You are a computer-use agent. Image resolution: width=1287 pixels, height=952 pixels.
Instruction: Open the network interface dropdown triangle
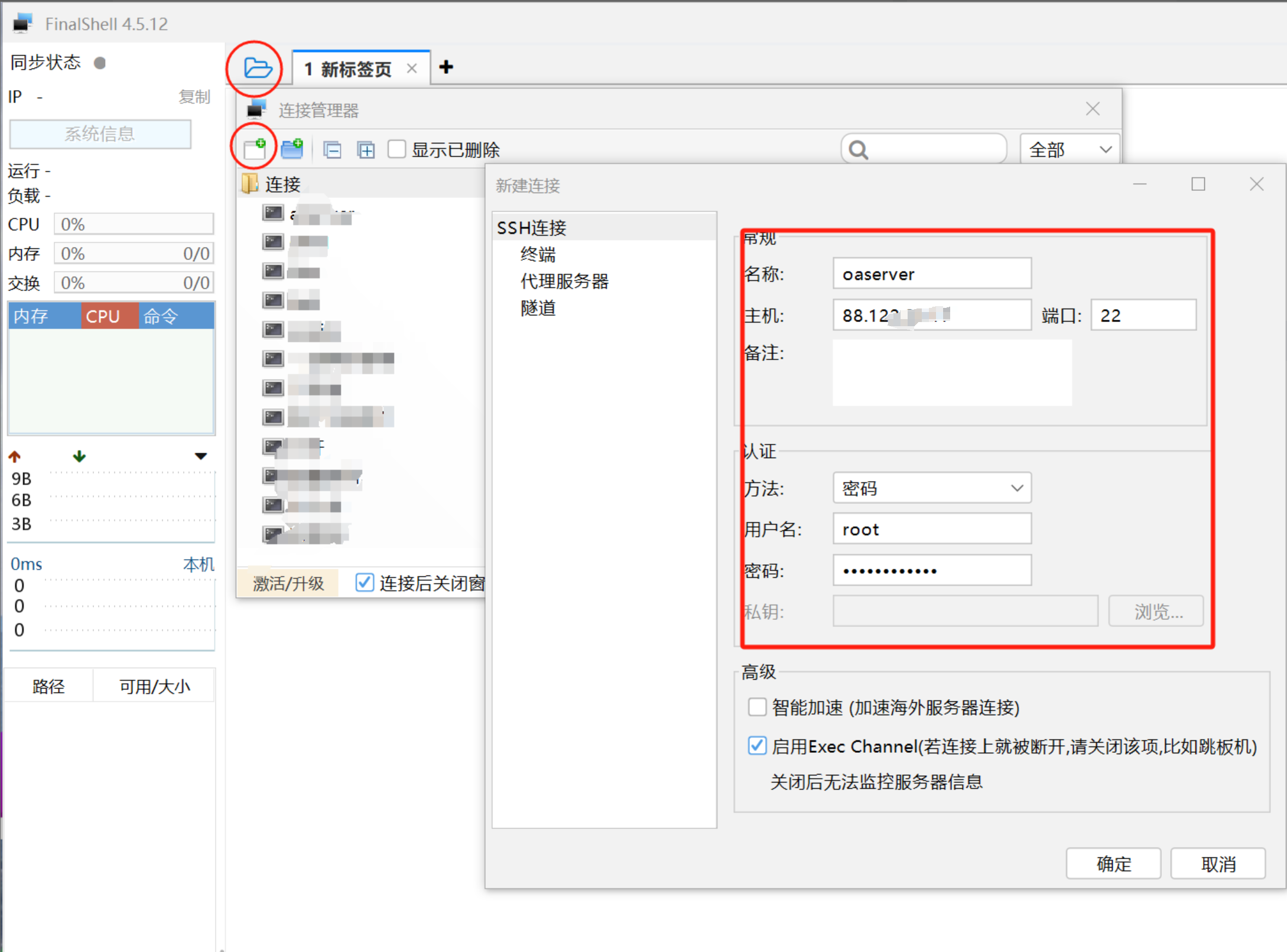[201, 456]
